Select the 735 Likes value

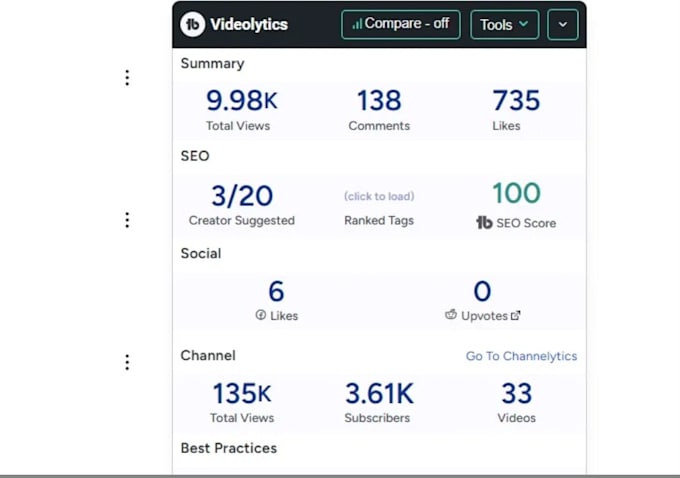516,100
